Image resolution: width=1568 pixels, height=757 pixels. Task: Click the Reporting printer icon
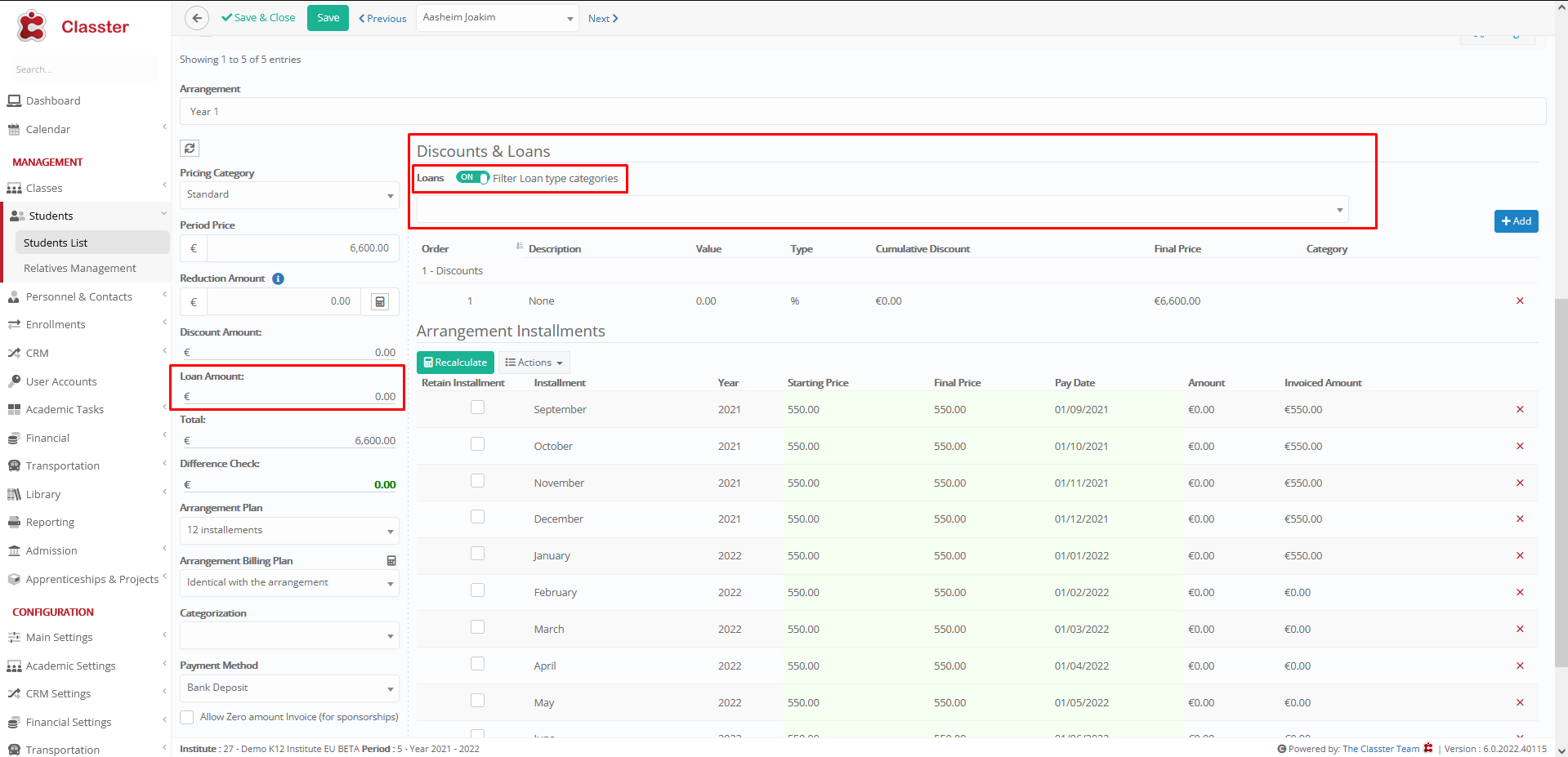click(x=14, y=522)
